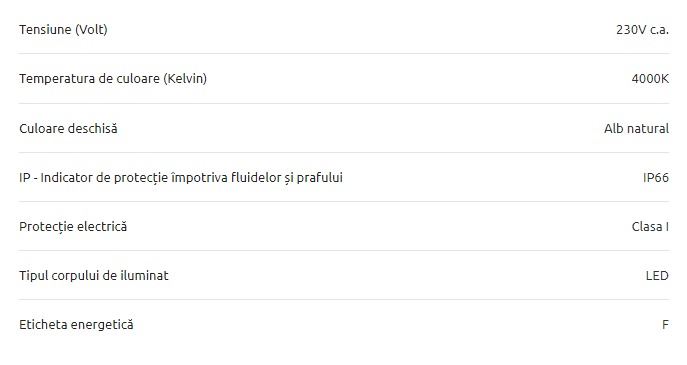Select the Alb natural value
The width and height of the screenshot is (687, 365).
[637, 128]
